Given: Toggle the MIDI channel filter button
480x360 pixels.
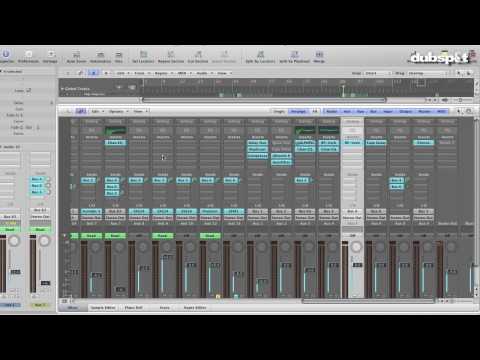Looking at the screenshot, I should click(x=441, y=111).
